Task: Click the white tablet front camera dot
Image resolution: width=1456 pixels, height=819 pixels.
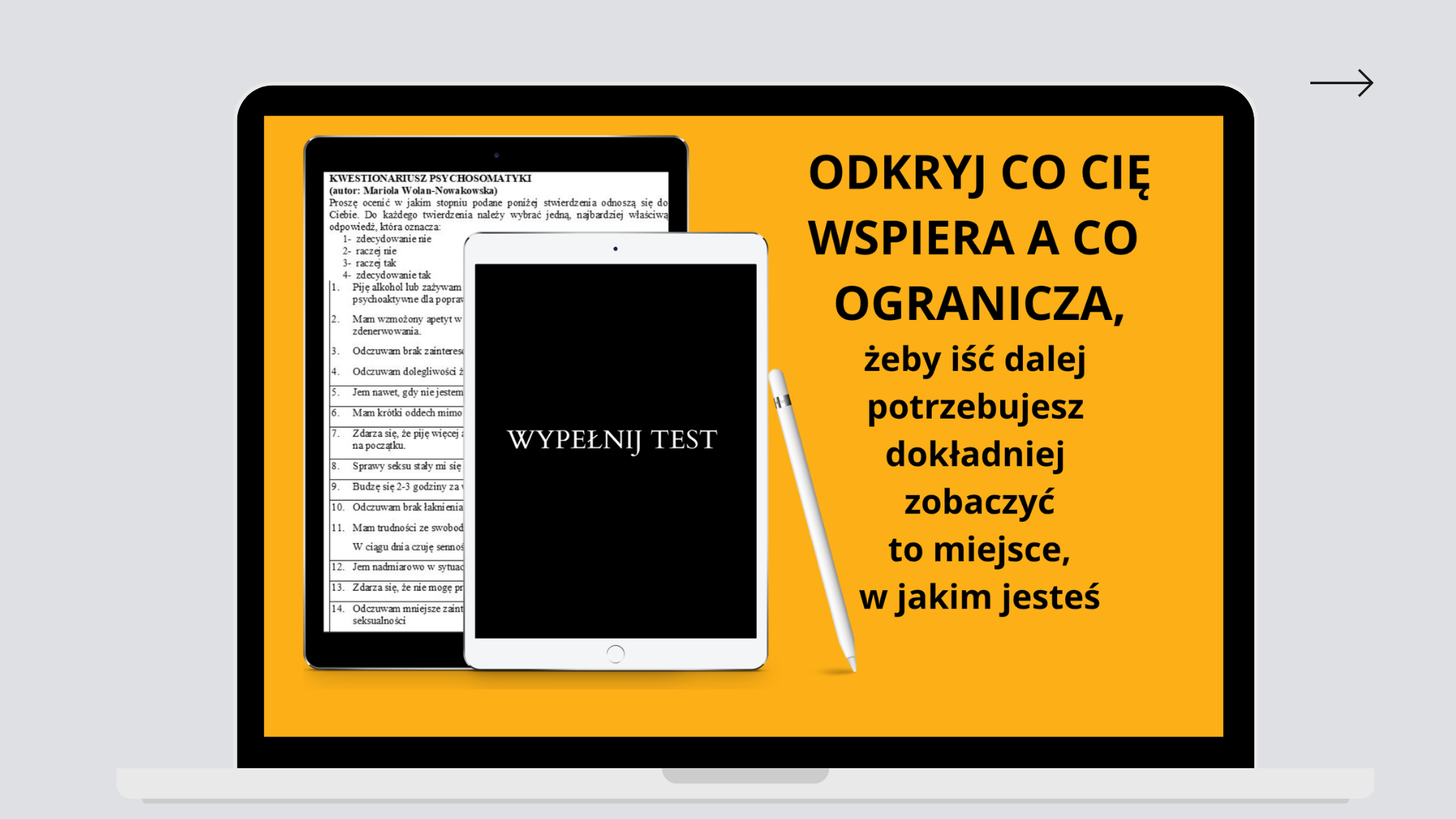Action: 615,249
